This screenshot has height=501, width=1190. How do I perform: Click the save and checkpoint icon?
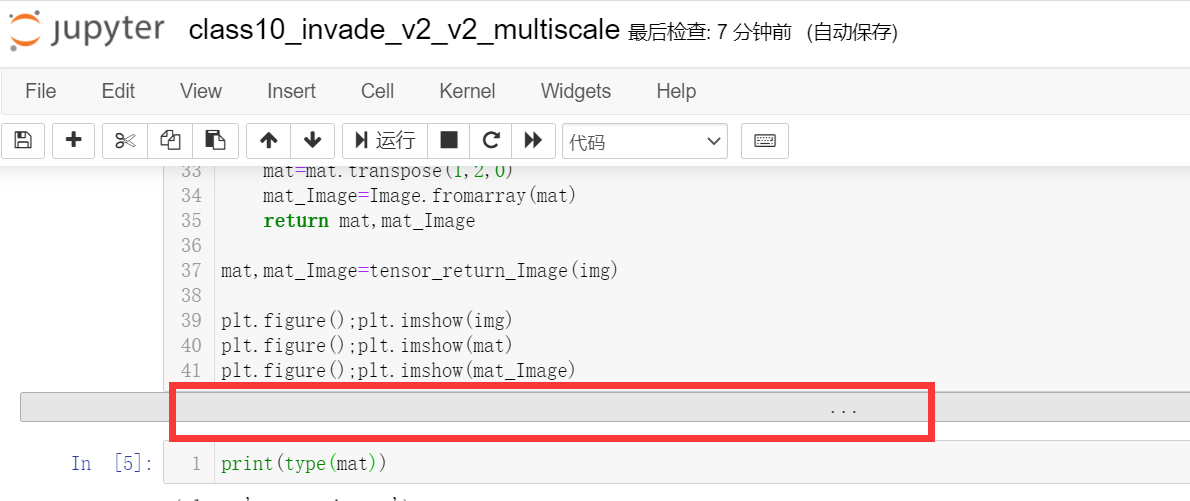coord(23,141)
